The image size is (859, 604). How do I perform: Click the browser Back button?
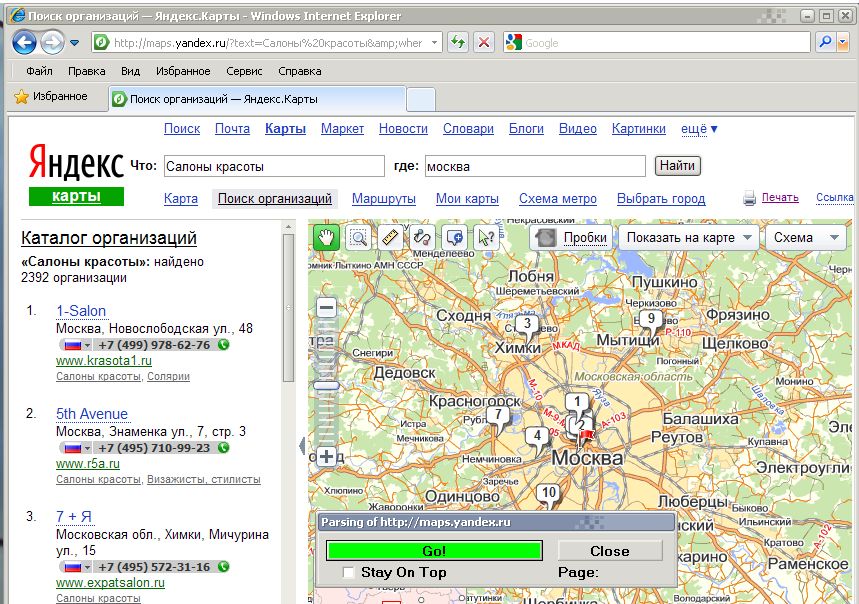click(24, 42)
